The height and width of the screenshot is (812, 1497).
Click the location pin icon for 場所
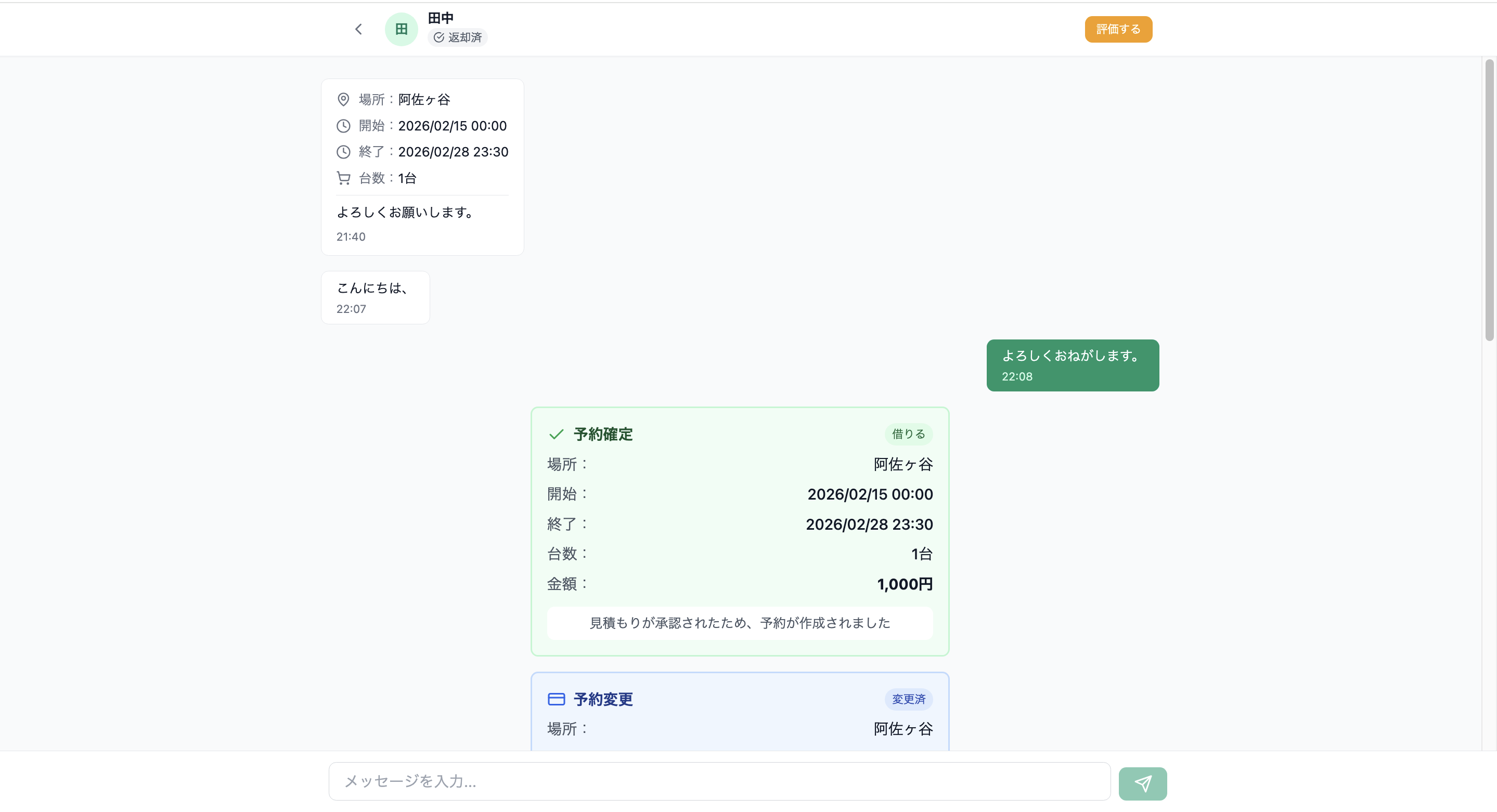point(343,99)
